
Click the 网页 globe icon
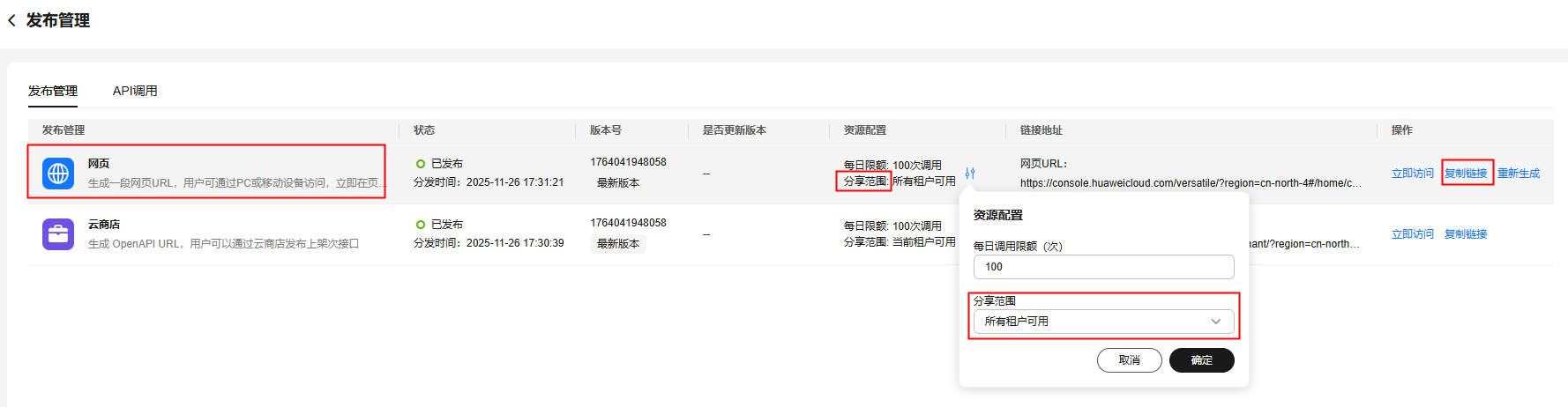pyautogui.click(x=58, y=174)
